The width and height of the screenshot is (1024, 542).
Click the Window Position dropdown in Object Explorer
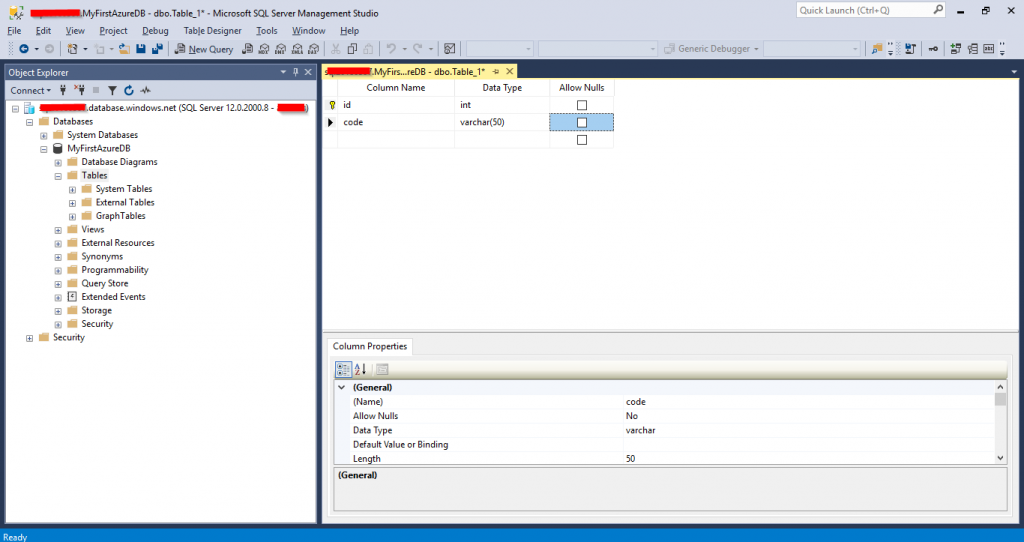283,72
